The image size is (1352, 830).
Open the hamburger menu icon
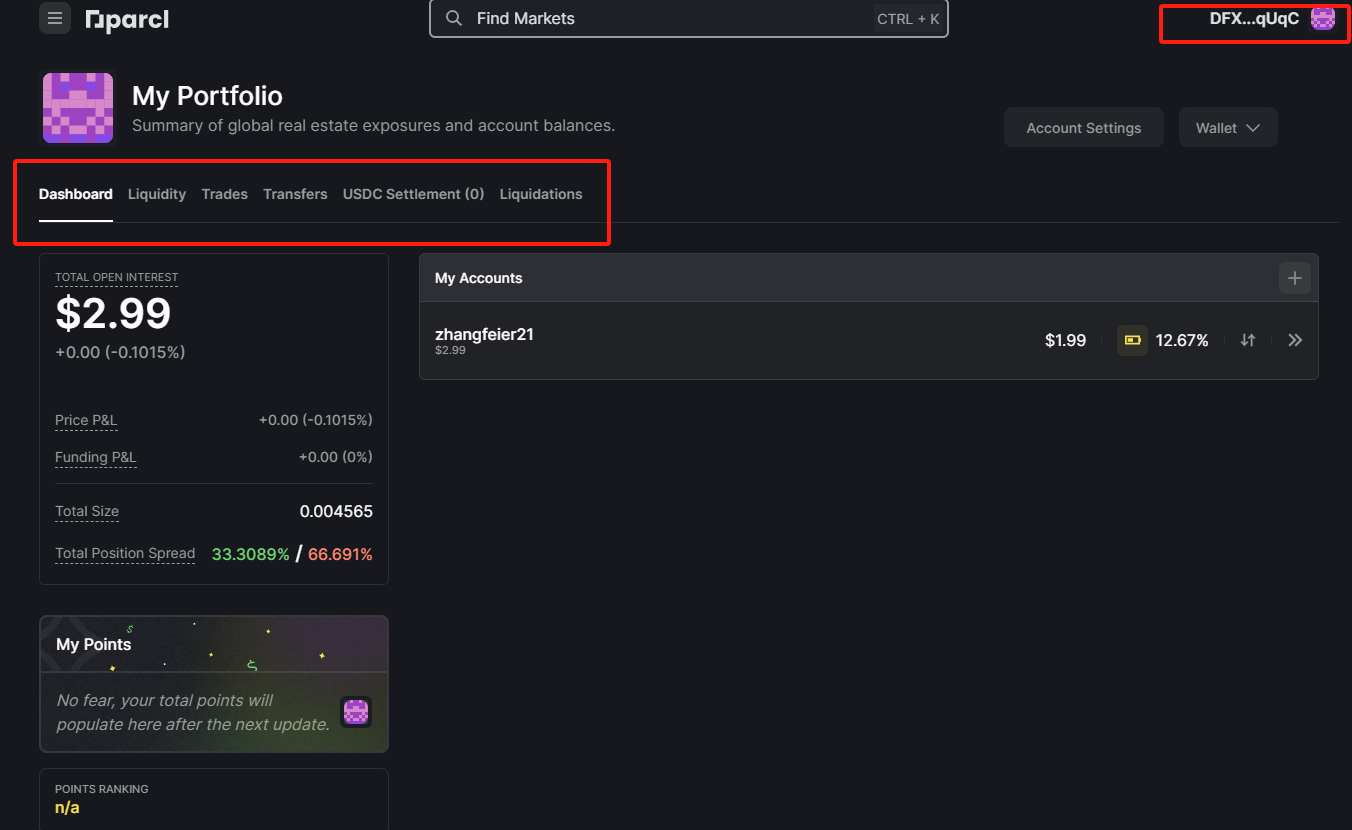click(x=55, y=18)
